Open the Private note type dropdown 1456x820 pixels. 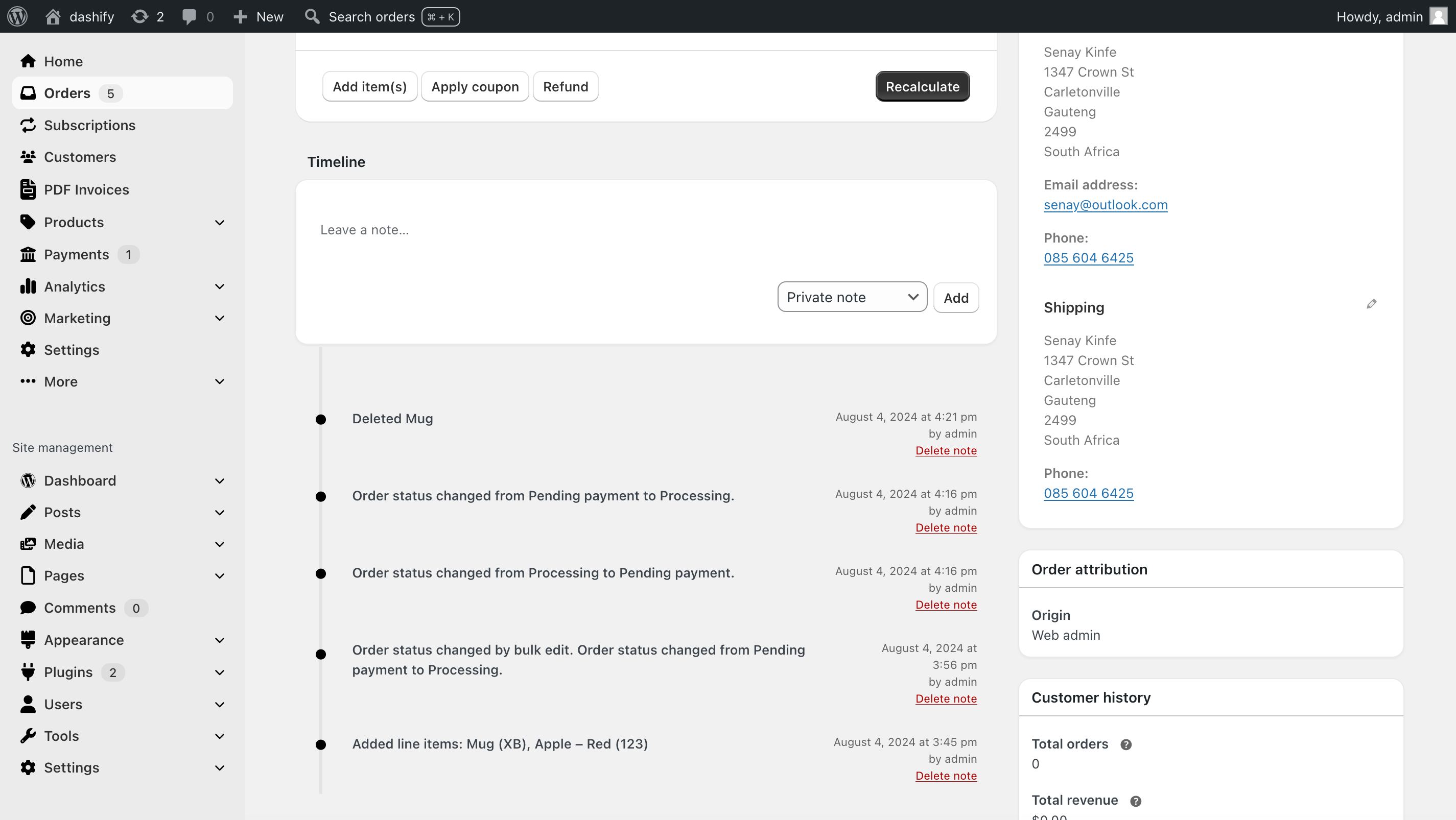pos(852,297)
